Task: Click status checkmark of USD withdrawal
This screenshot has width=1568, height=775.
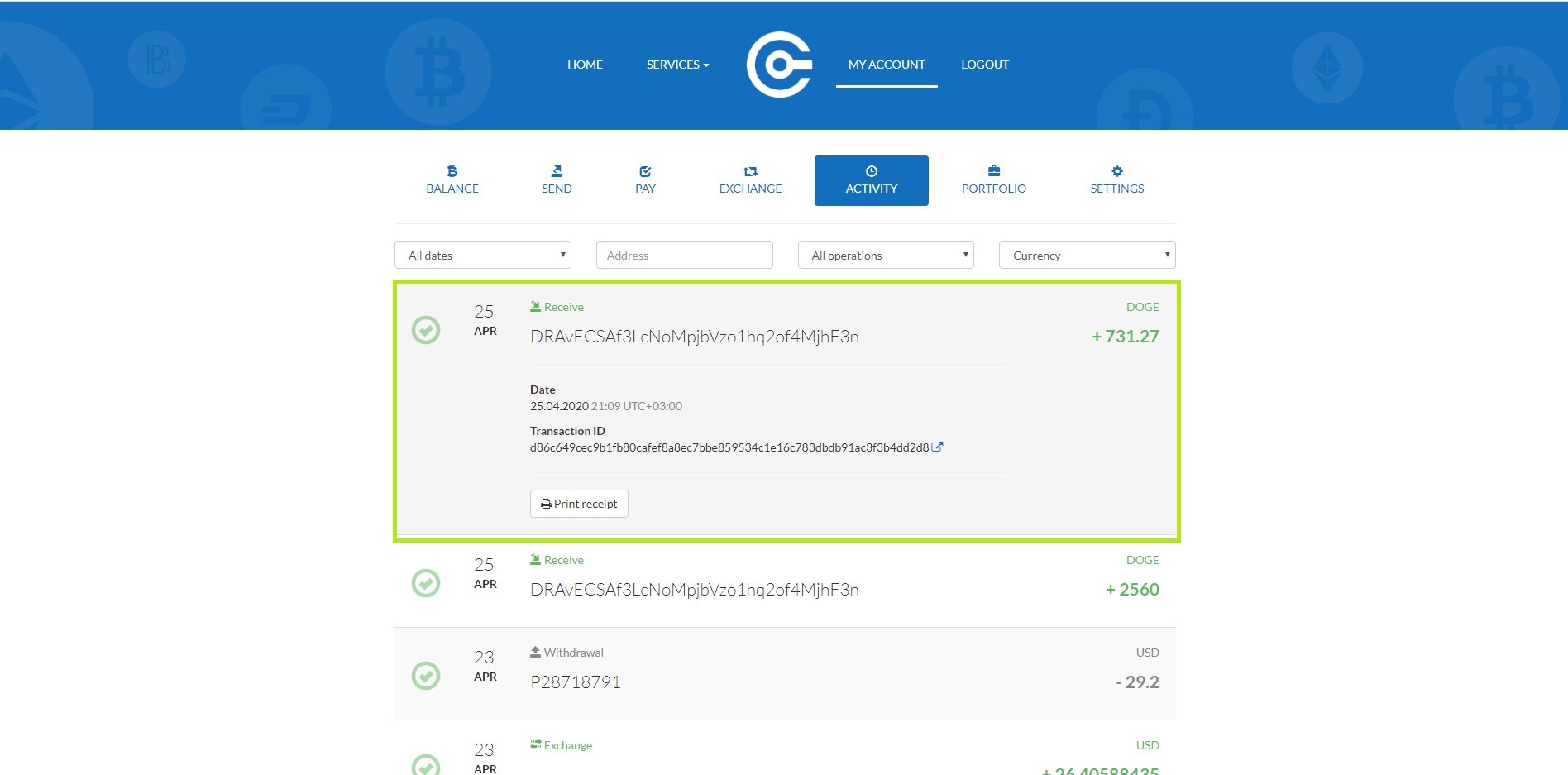Action: click(x=426, y=676)
